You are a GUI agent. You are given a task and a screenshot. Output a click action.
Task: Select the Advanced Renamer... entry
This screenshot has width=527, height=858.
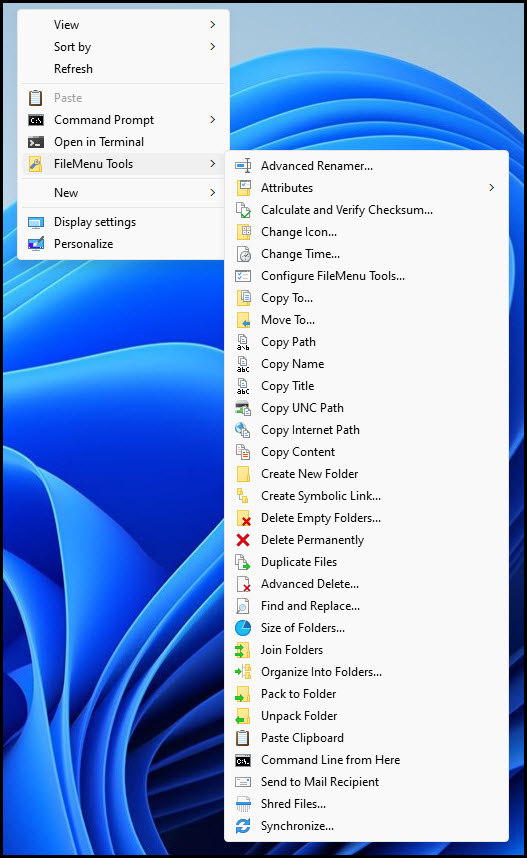click(x=366, y=165)
